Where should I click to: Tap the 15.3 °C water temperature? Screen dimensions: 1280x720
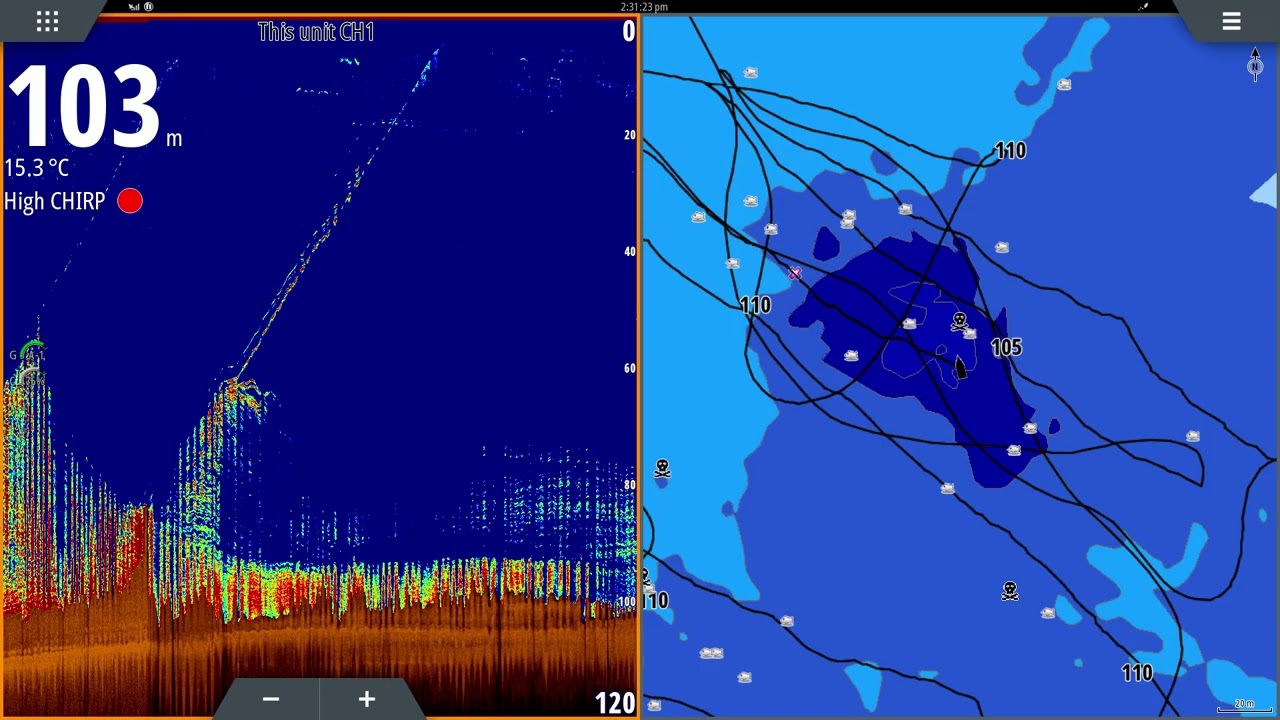[x=36, y=168]
